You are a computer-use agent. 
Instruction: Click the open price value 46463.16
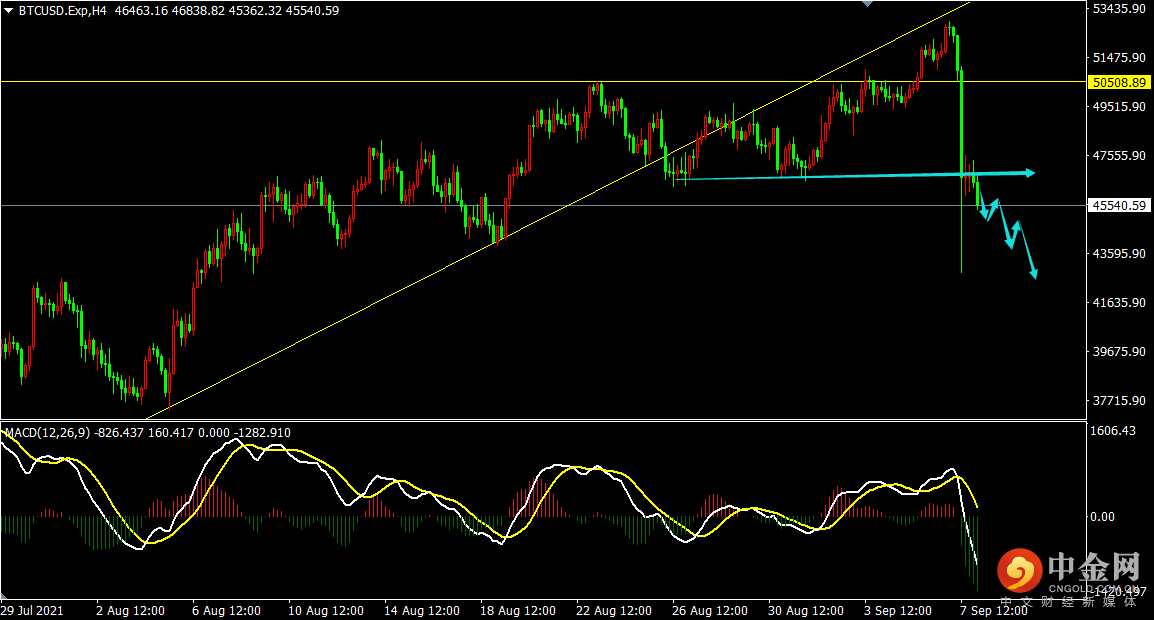tap(141, 11)
